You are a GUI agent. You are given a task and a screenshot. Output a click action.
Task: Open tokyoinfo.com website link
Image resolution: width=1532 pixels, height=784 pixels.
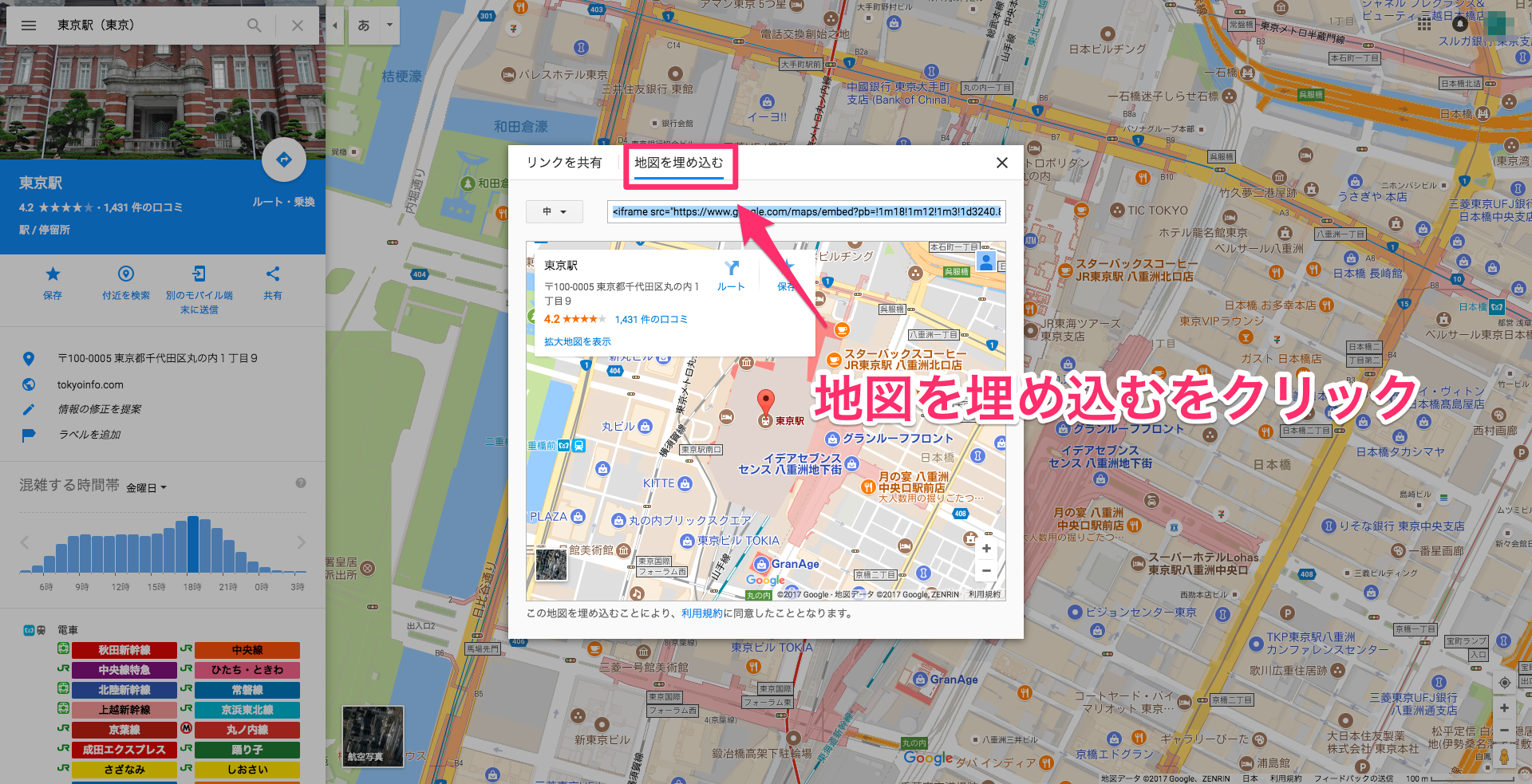[x=90, y=384]
